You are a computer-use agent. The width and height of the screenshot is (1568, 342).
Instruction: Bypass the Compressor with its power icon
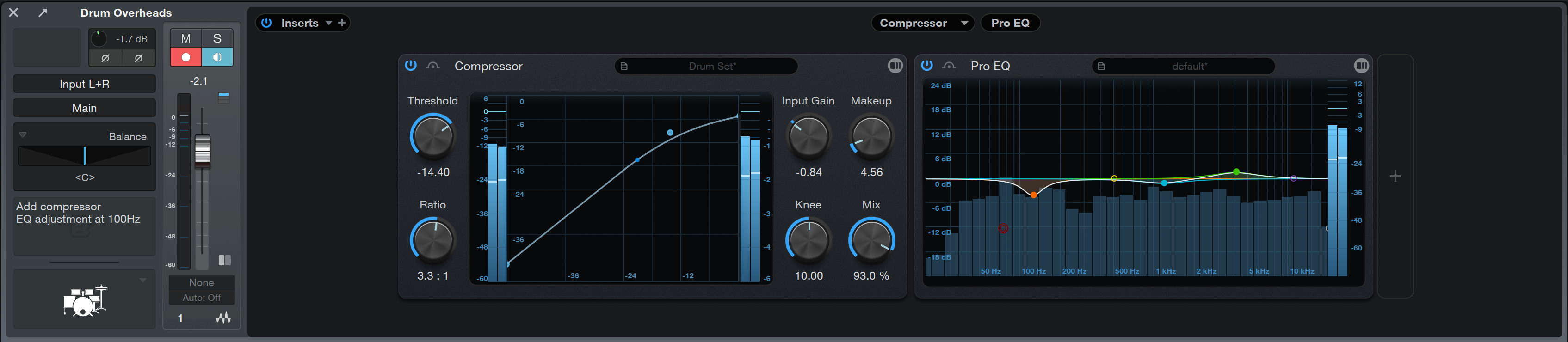(411, 65)
